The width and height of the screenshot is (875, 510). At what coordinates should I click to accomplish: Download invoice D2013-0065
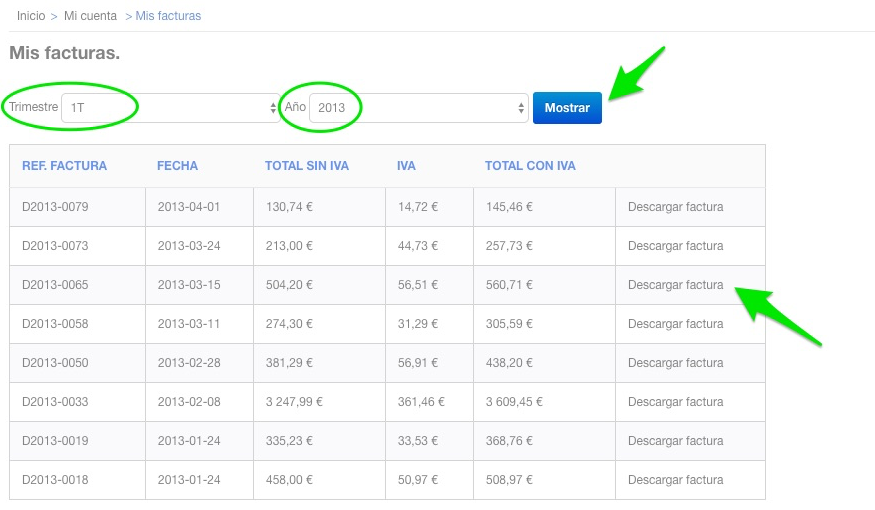[675, 285]
